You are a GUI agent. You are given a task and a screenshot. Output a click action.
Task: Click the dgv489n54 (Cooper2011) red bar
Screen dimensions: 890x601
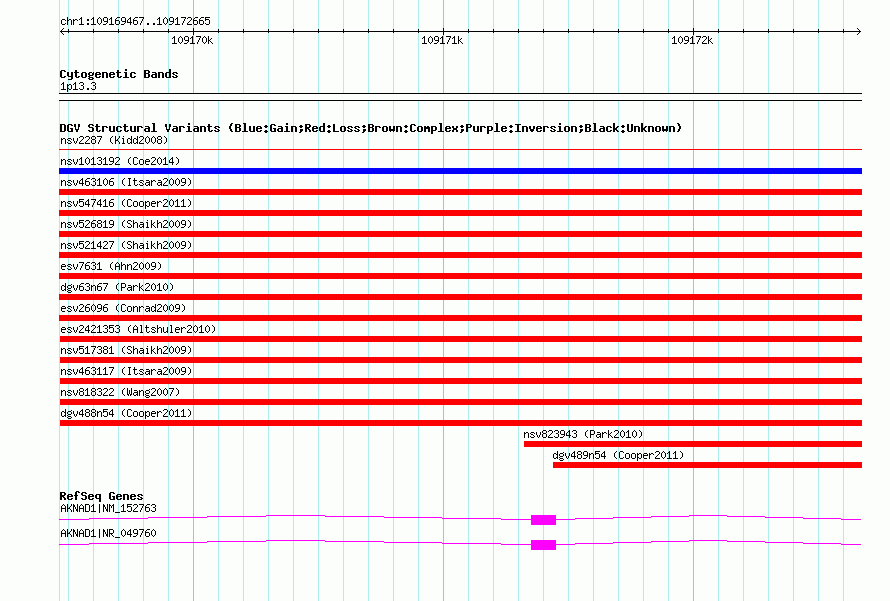tap(707, 465)
